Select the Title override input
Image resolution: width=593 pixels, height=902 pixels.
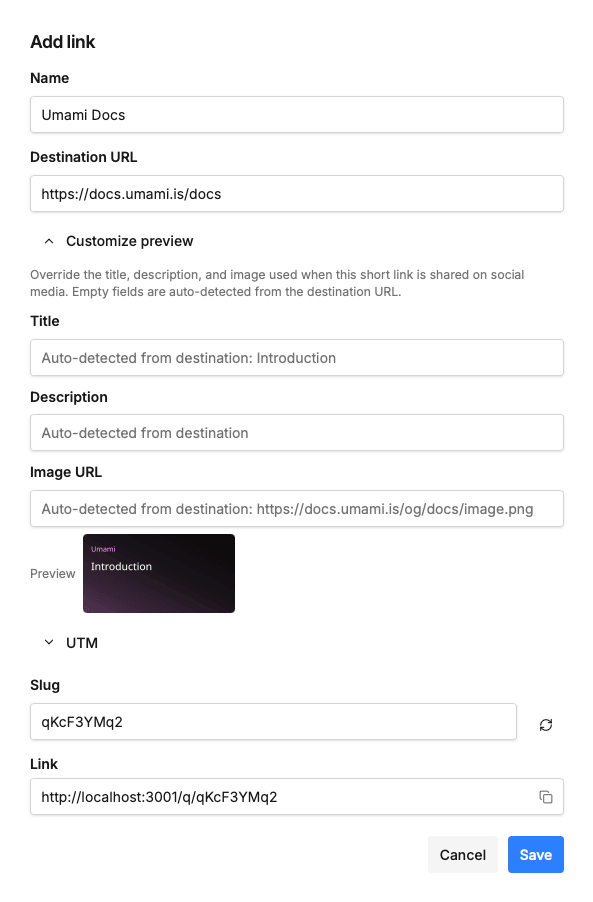[x=297, y=358]
